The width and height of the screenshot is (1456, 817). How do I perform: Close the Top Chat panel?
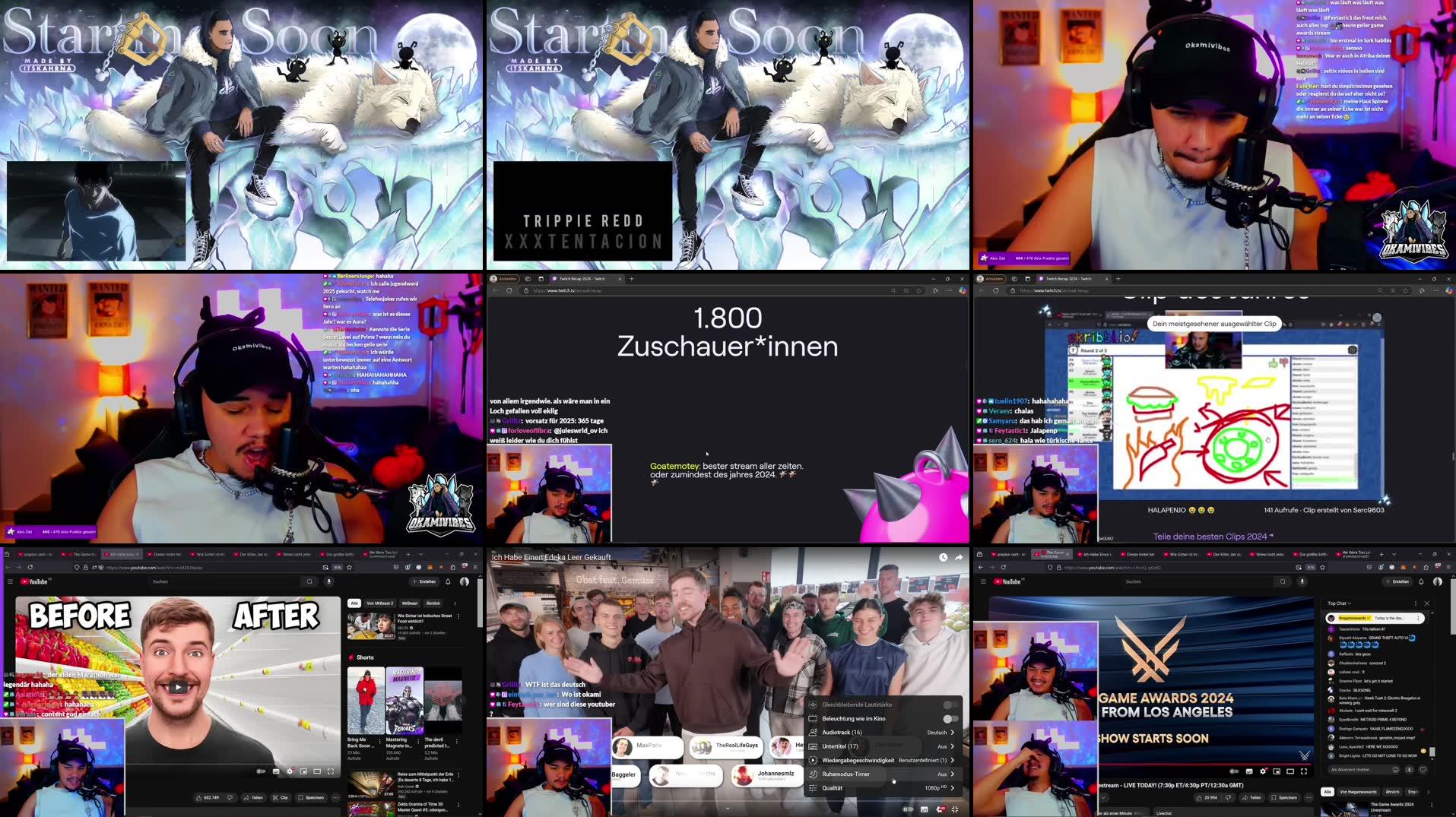click(1426, 603)
